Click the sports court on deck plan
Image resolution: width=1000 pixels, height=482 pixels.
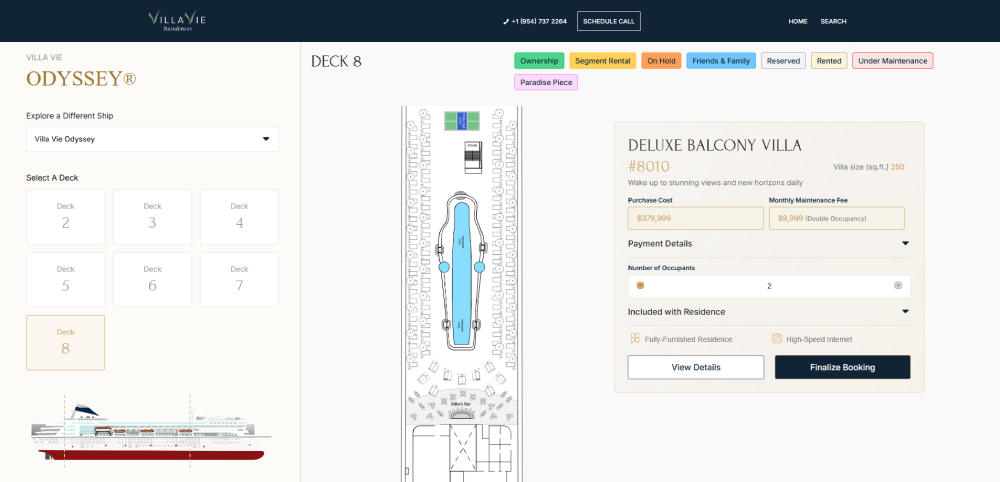[x=462, y=120]
